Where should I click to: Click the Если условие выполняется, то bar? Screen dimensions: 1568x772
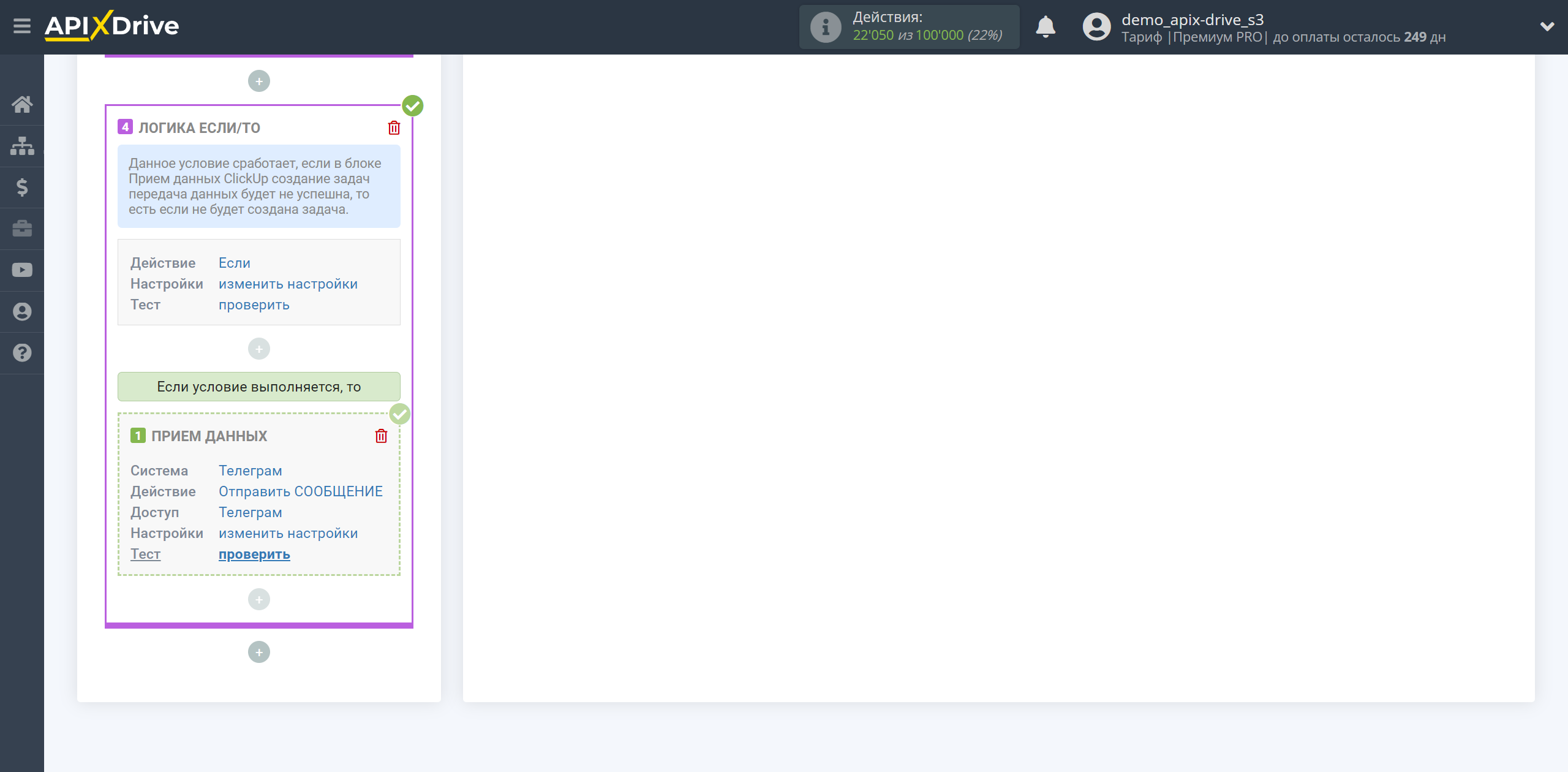click(259, 387)
